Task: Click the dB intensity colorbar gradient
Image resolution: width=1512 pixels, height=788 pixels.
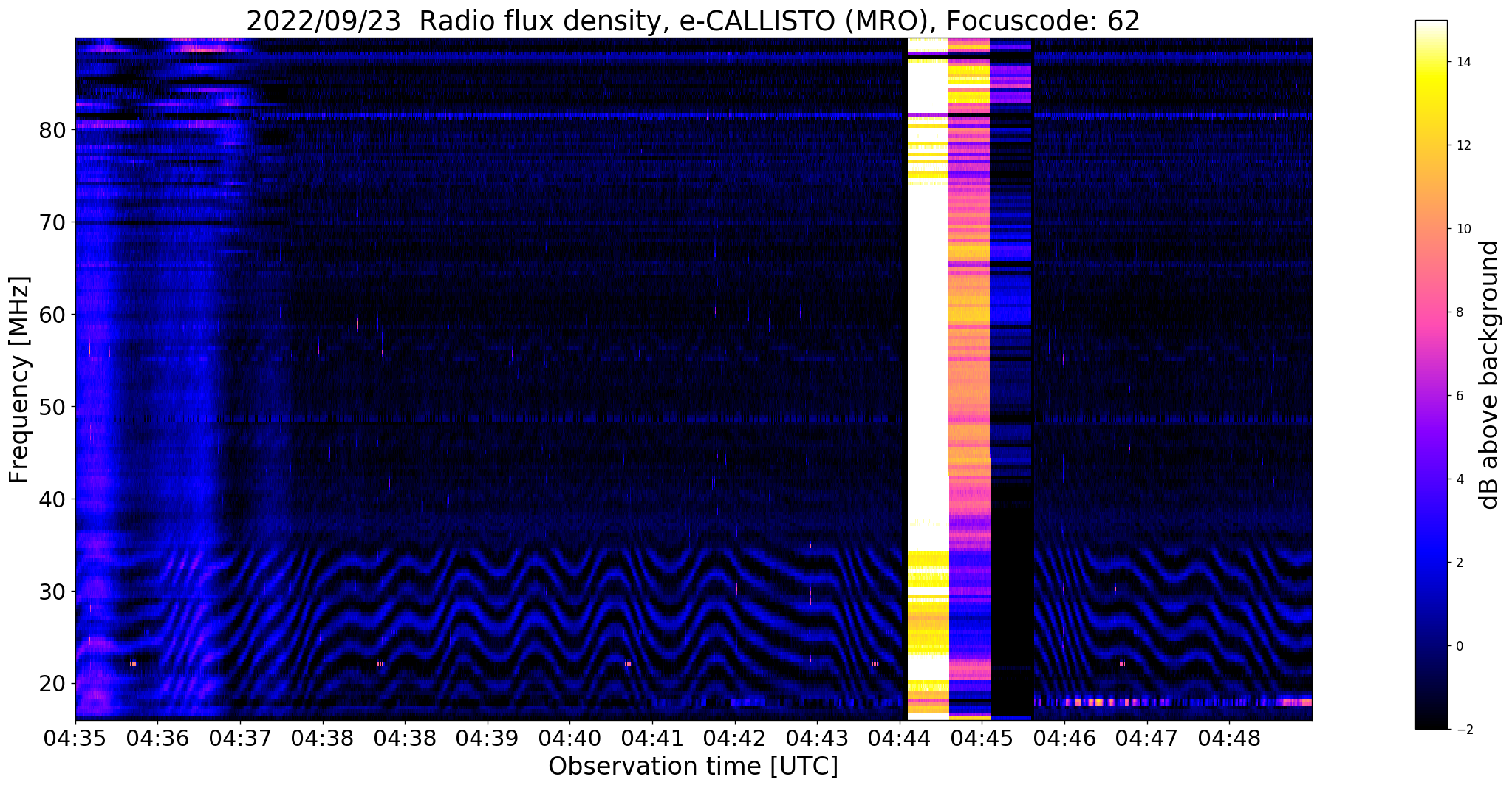Action: (x=1431, y=375)
